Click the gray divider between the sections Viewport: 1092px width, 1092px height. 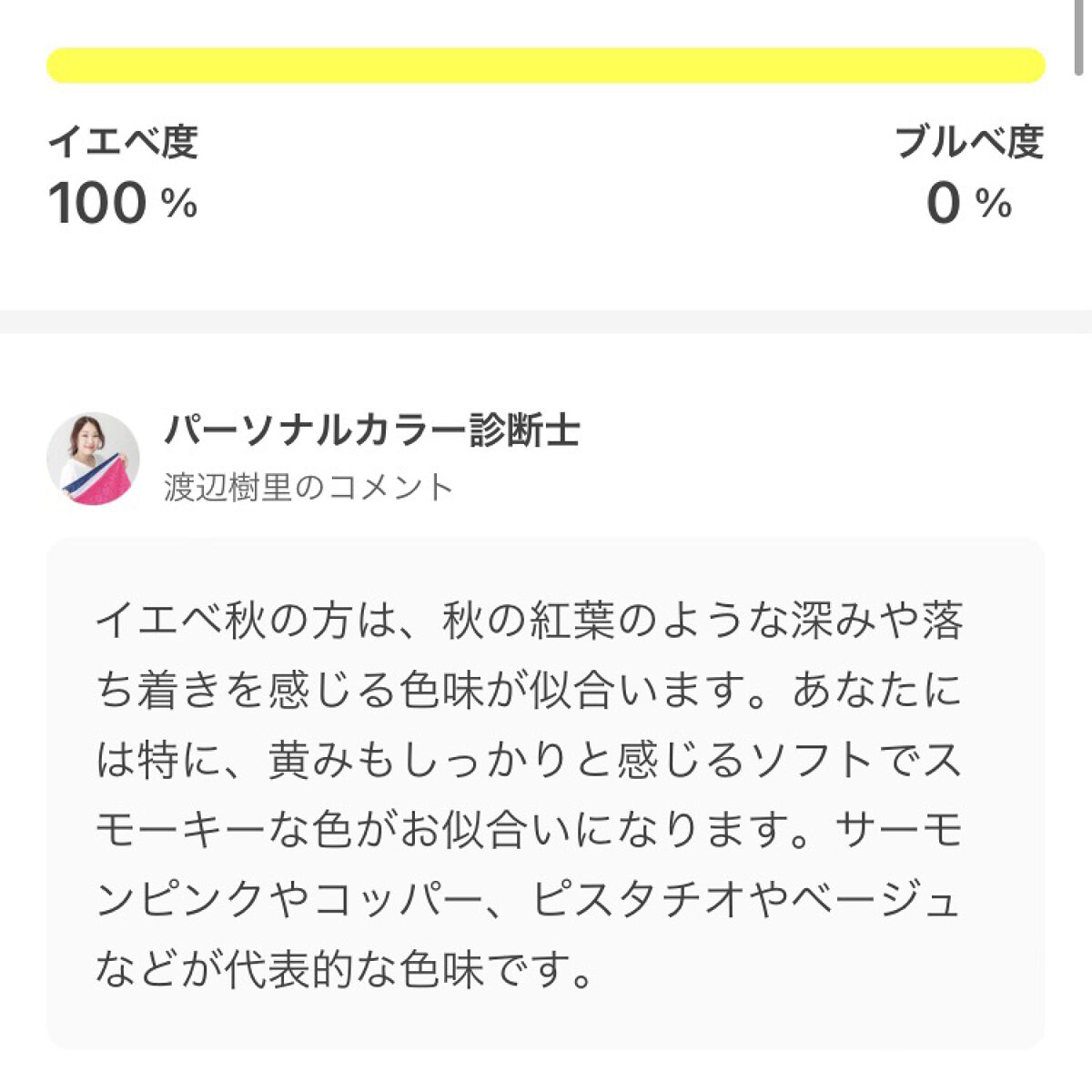click(x=546, y=321)
